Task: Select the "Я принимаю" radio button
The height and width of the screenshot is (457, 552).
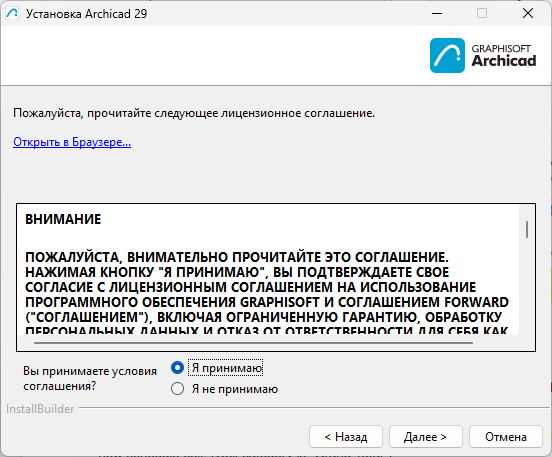Action: (x=177, y=368)
